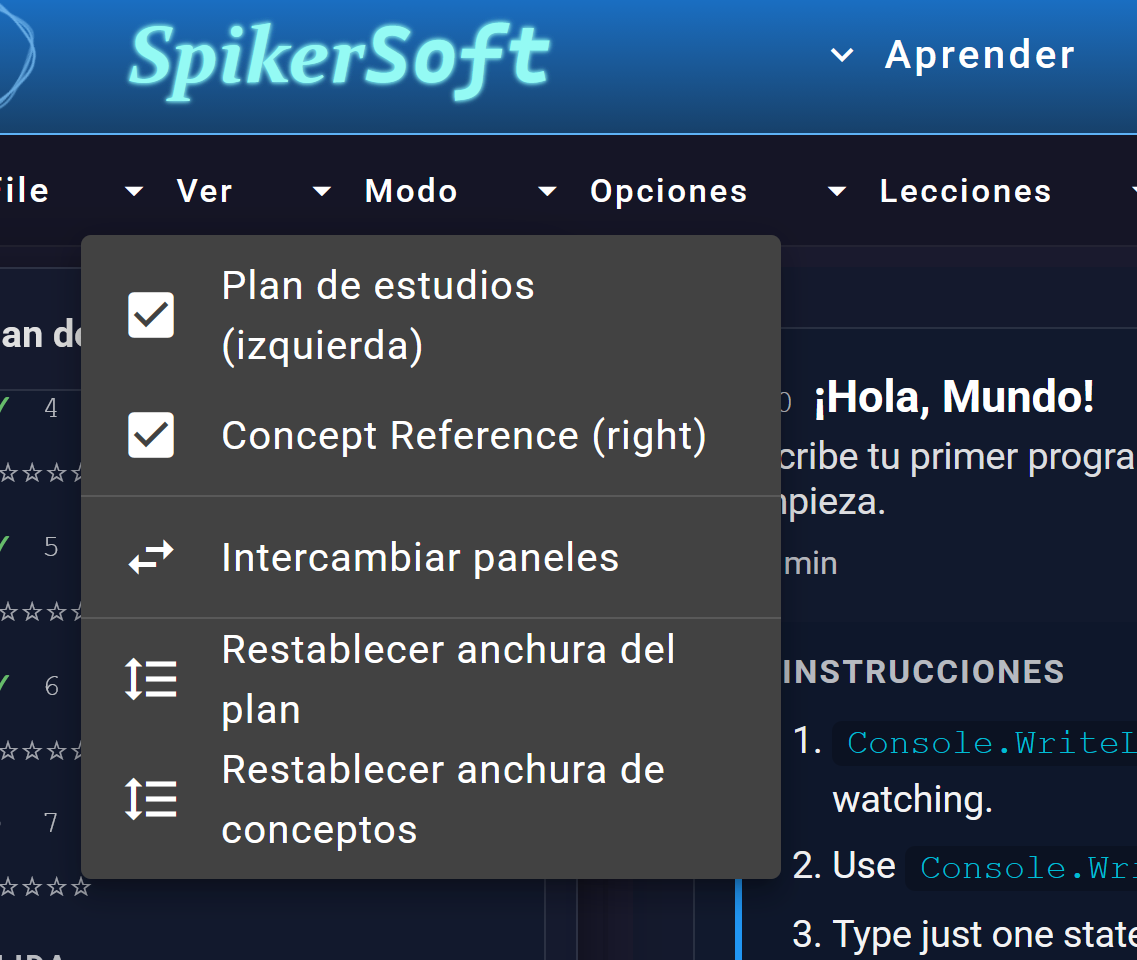Click the line-height icon beside Restablecer anchura de conceptos
Viewport: 1137px width, 960px height.
[151, 798]
